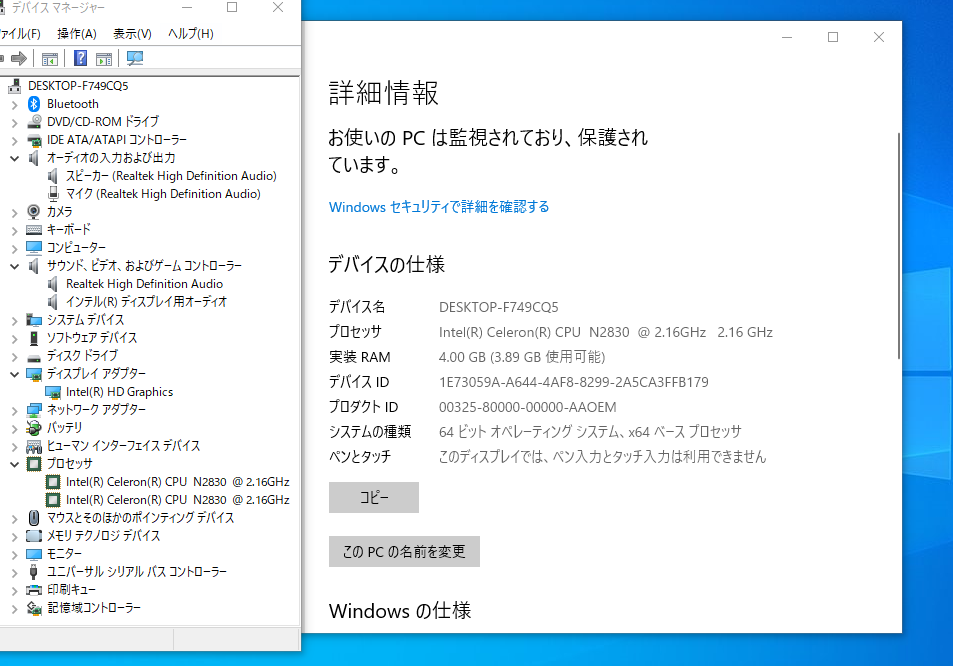Open the ヘルプ(H) menu
Screen dimensions: 953x666
(x=191, y=33)
